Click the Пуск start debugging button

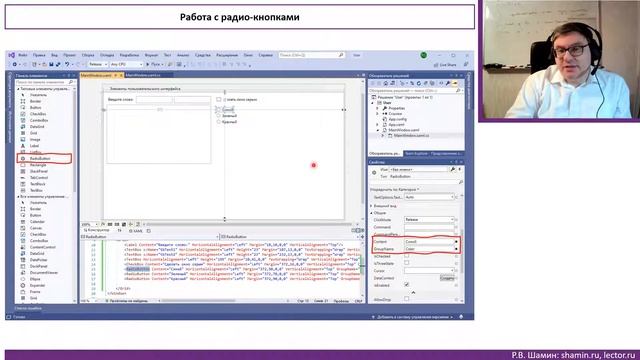[x=154, y=64]
